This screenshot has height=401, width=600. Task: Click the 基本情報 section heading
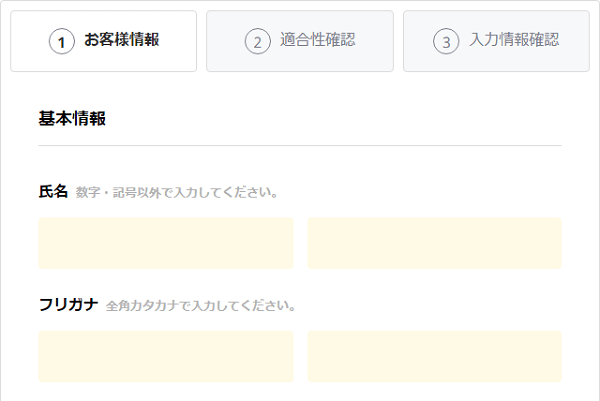coord(72,118)
